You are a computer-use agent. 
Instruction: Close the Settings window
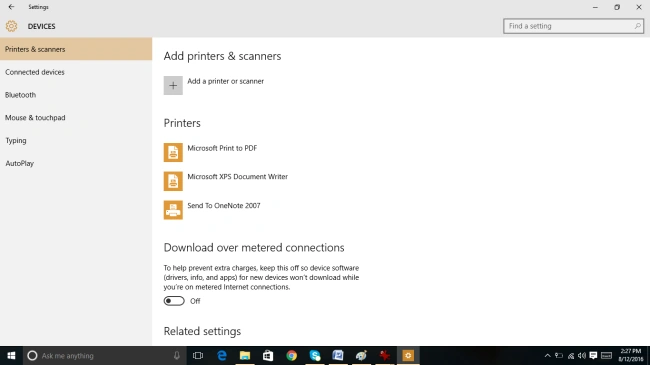click(x=639, y=7)
